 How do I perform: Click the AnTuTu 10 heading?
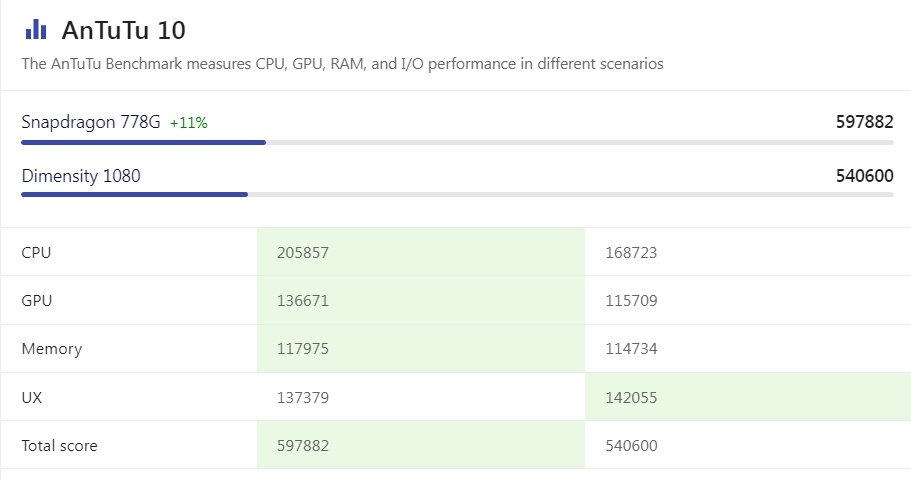click(123, 30)
